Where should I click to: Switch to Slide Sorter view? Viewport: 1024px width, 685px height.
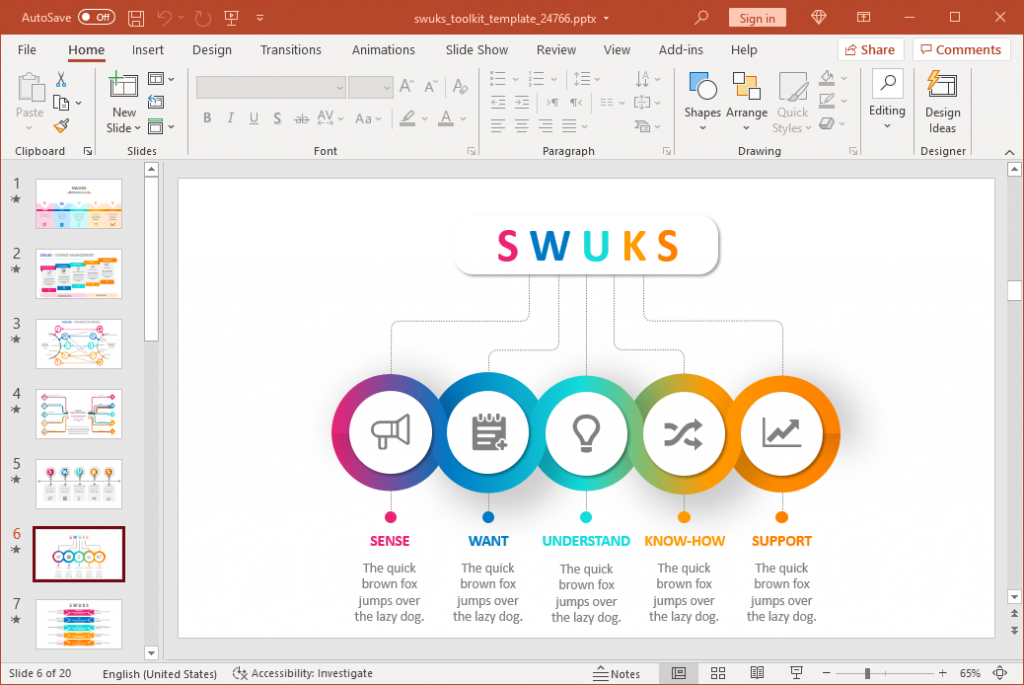tap(718, 673)
